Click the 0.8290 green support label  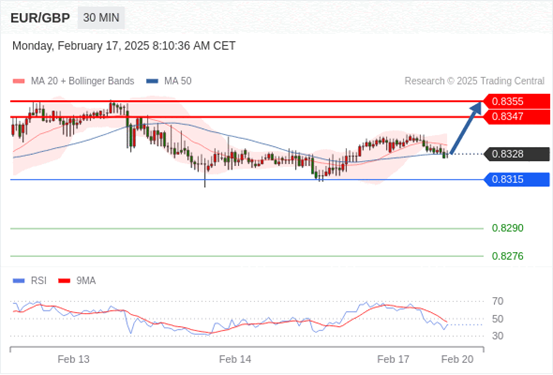click(x=508, y=228)
